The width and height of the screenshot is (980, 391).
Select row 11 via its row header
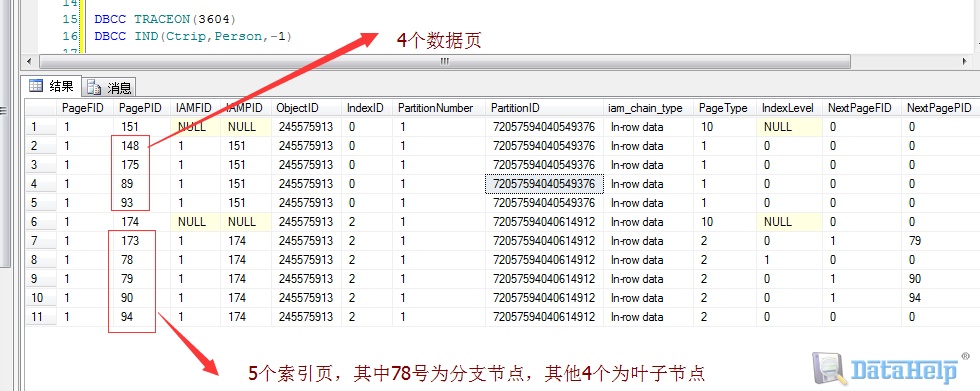pyautogui.click(x=41, y=317)
